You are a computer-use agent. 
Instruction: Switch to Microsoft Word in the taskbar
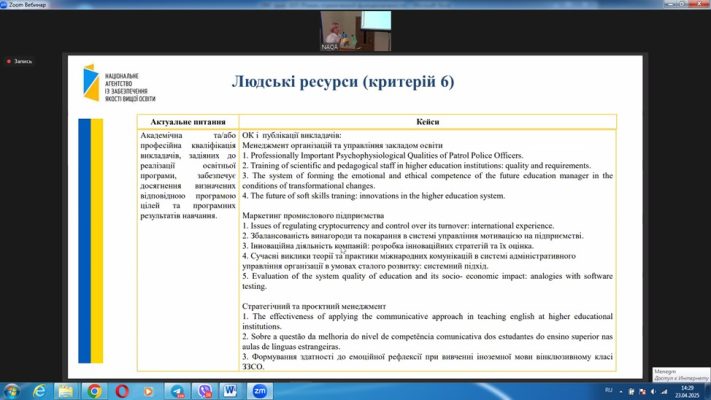(230, 391)
